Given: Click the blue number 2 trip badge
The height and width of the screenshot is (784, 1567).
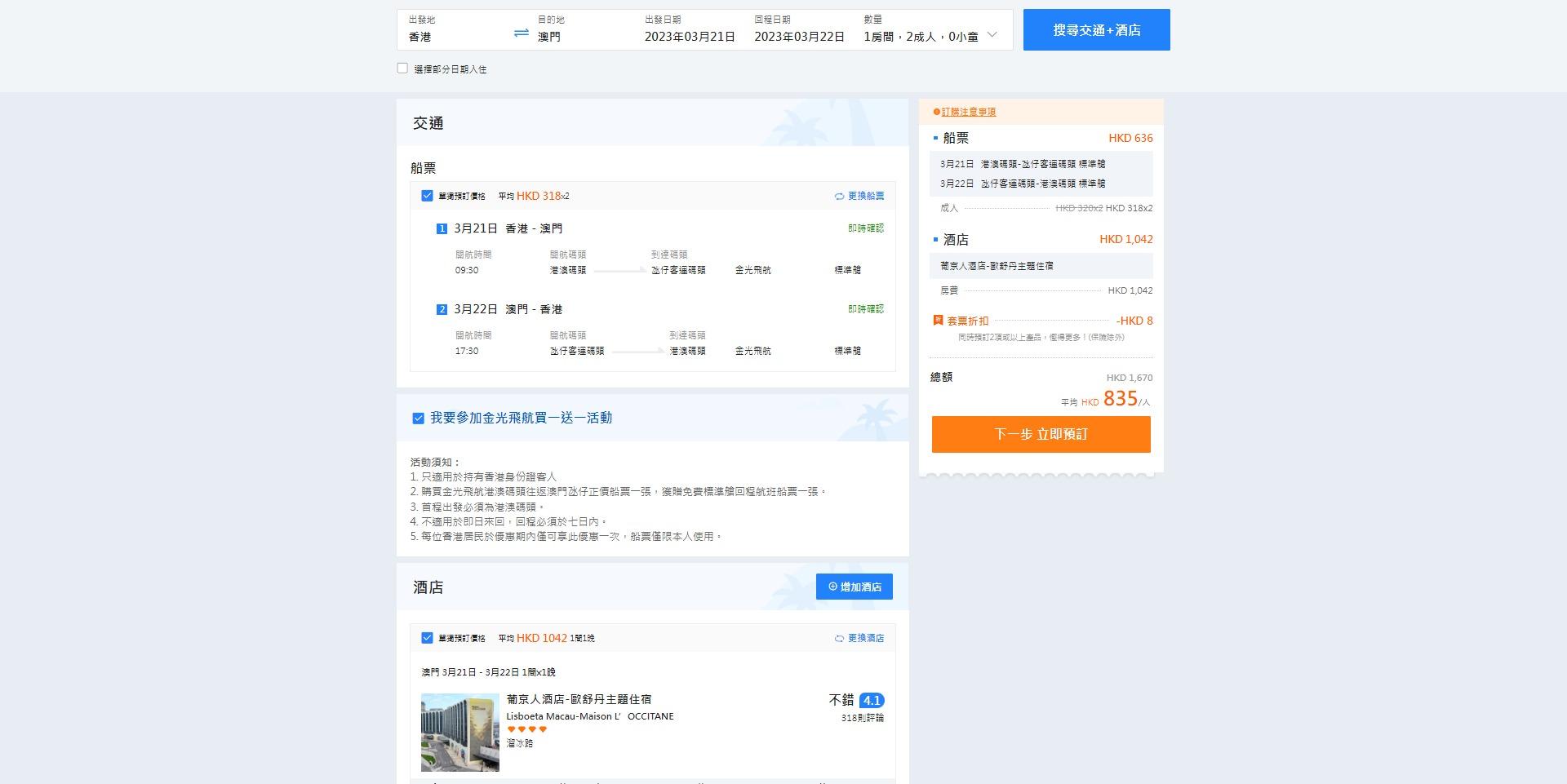Looking at the screenshot, I should click(x=442, y=310).
